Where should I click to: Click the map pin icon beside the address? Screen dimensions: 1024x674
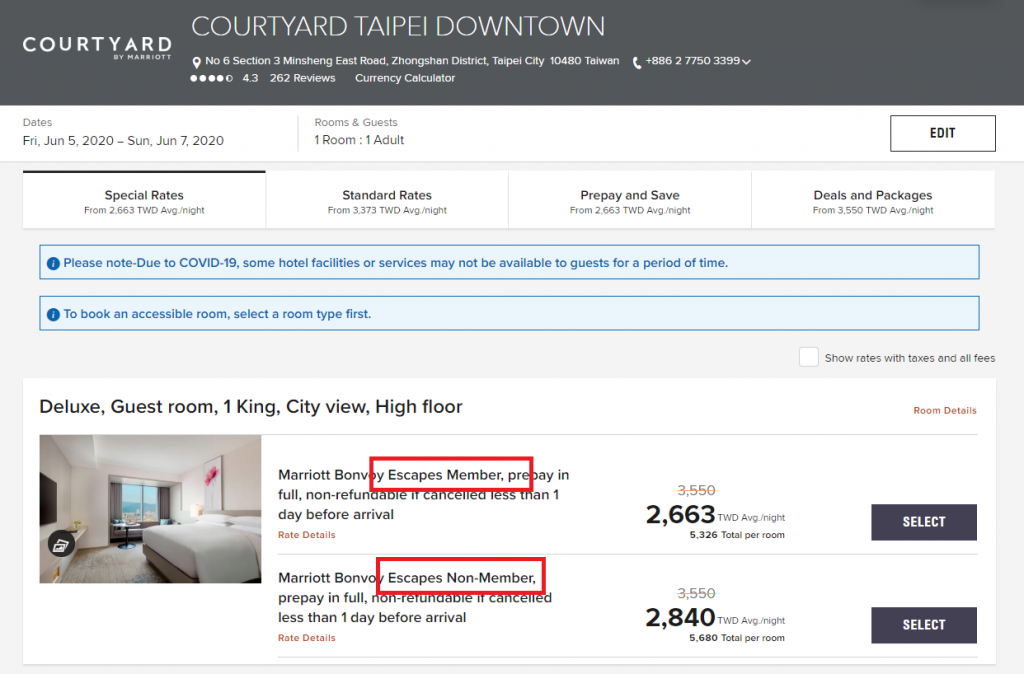[x=196, y=62]
